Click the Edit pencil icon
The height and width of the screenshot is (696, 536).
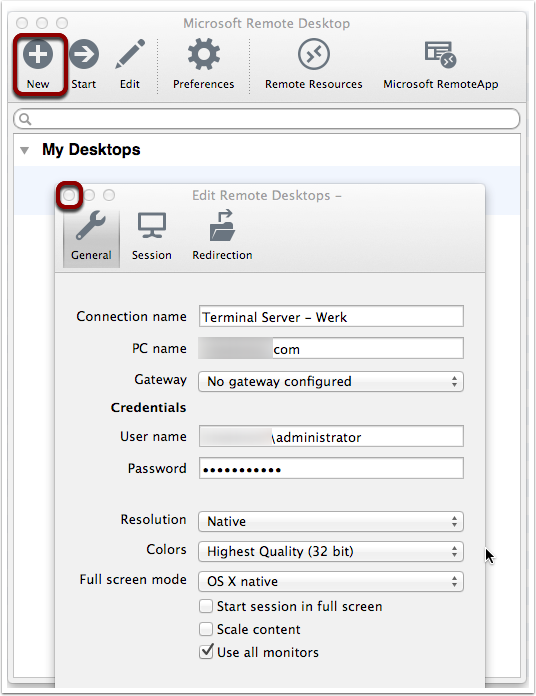pyautogui.click(x=130, y=54)
